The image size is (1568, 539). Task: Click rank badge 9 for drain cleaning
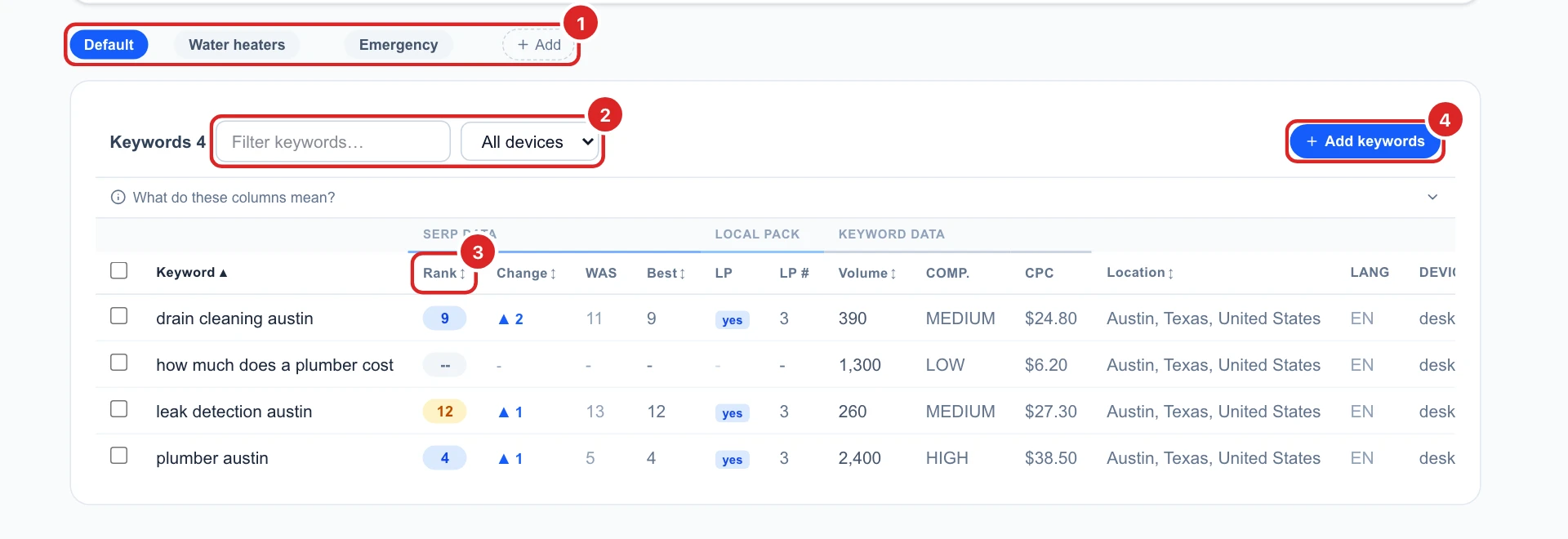(444, 318)
